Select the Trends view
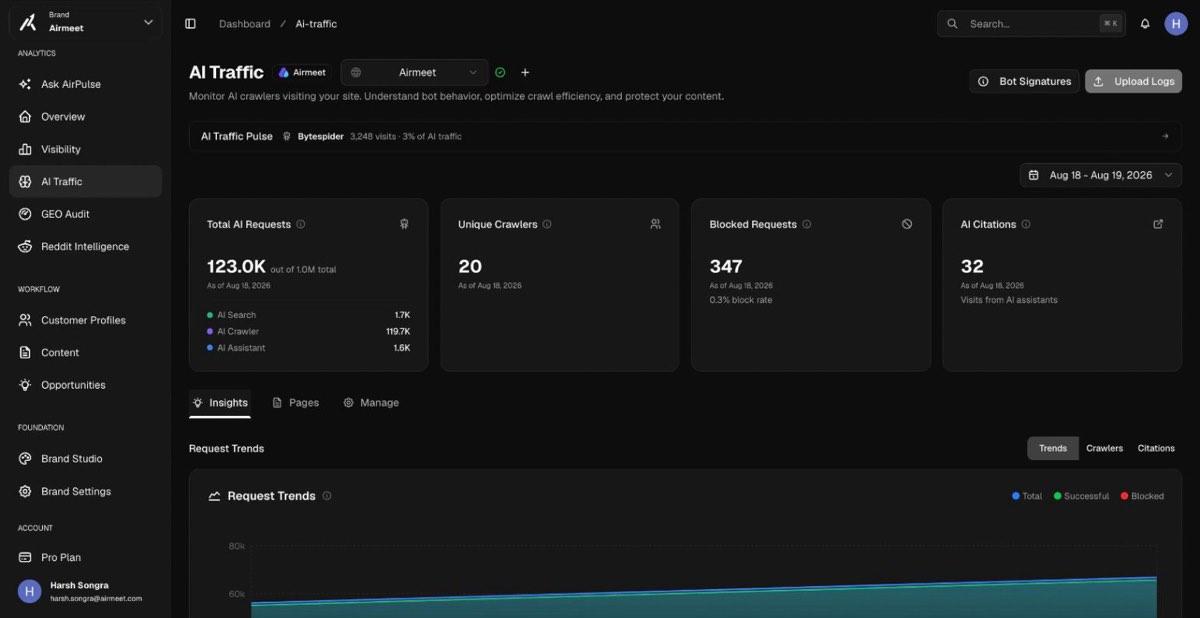This screenshot has width=1200, height=618. (1053, 448)
